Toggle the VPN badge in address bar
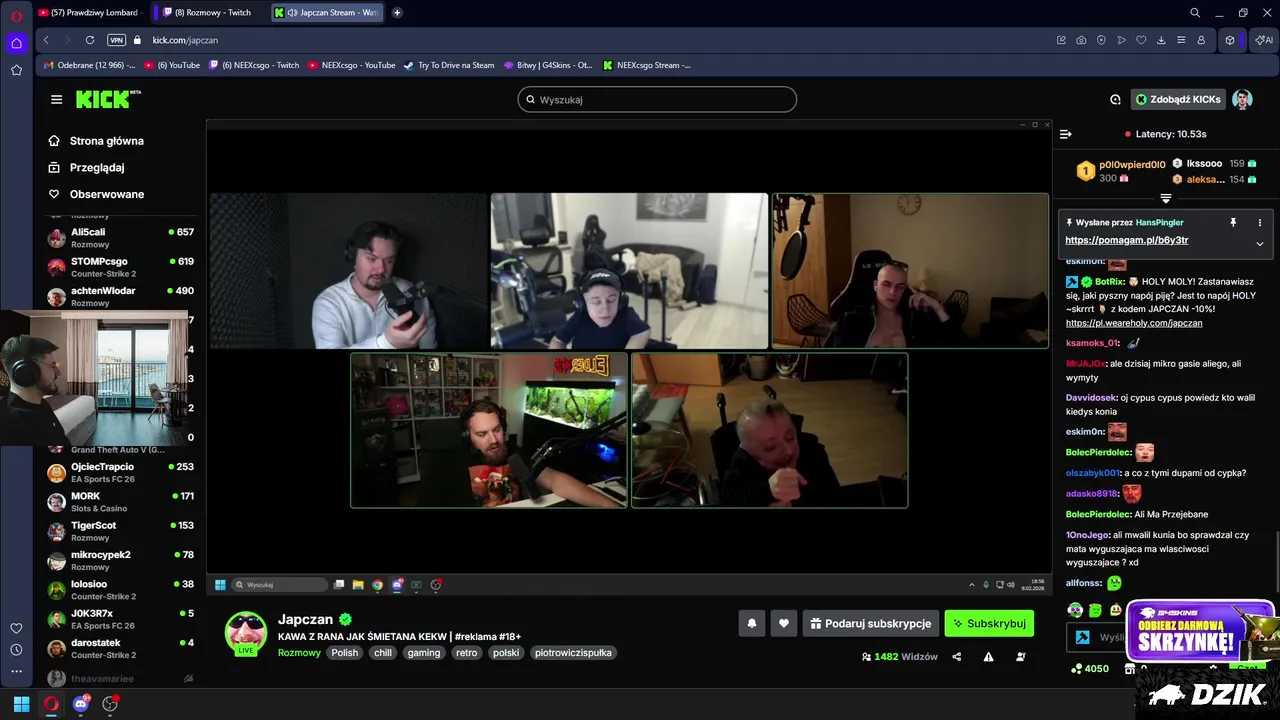 [x=116, y=40]
